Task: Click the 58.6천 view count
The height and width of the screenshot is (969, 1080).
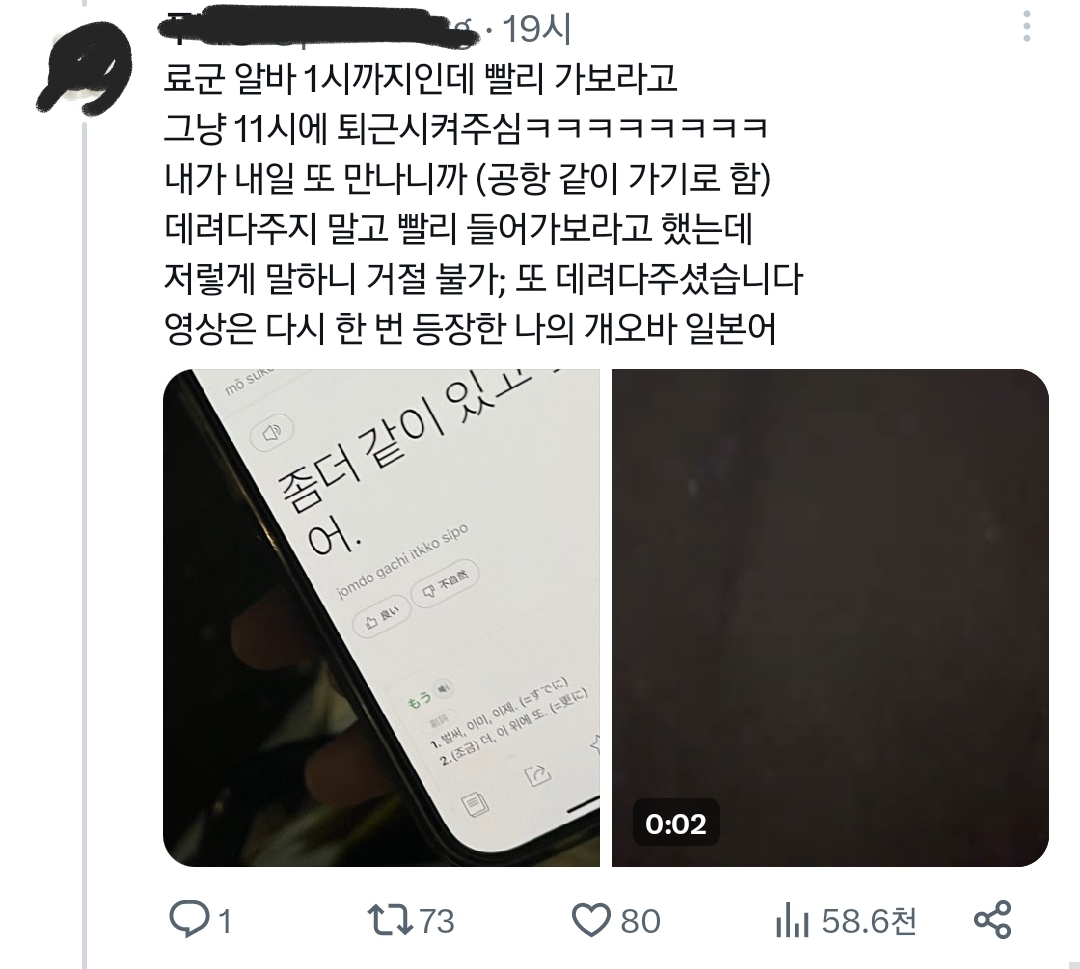Action: pos(869,921)
